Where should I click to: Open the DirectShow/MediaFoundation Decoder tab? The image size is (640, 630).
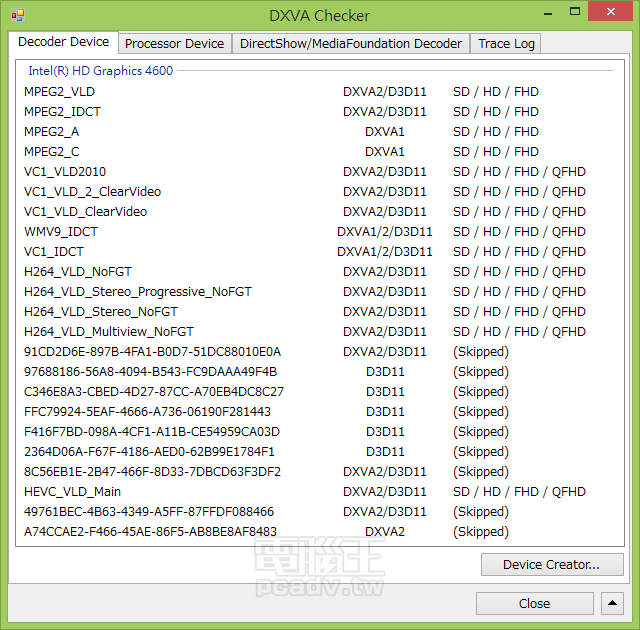(351, 43)
